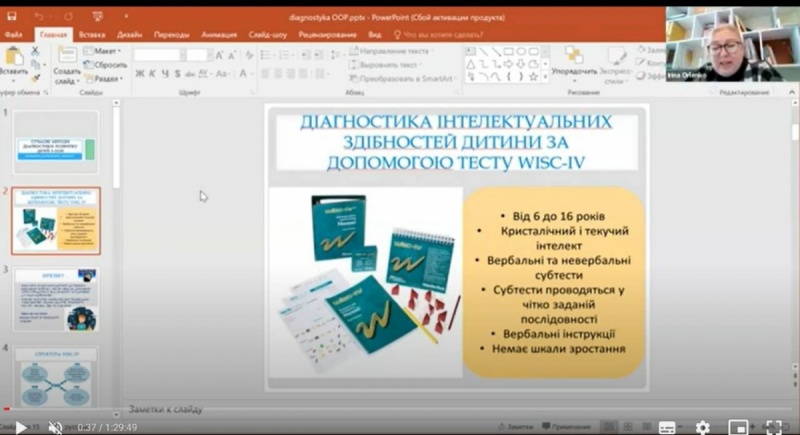Open the Layout (Макет) dropdown
The image size is (800, 435).
[103, 50]
